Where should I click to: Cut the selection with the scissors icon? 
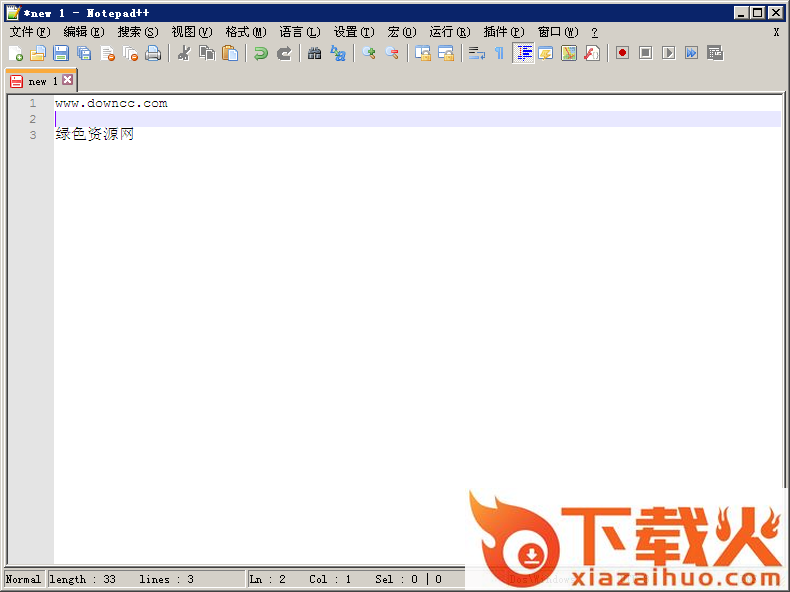(184, 53)
